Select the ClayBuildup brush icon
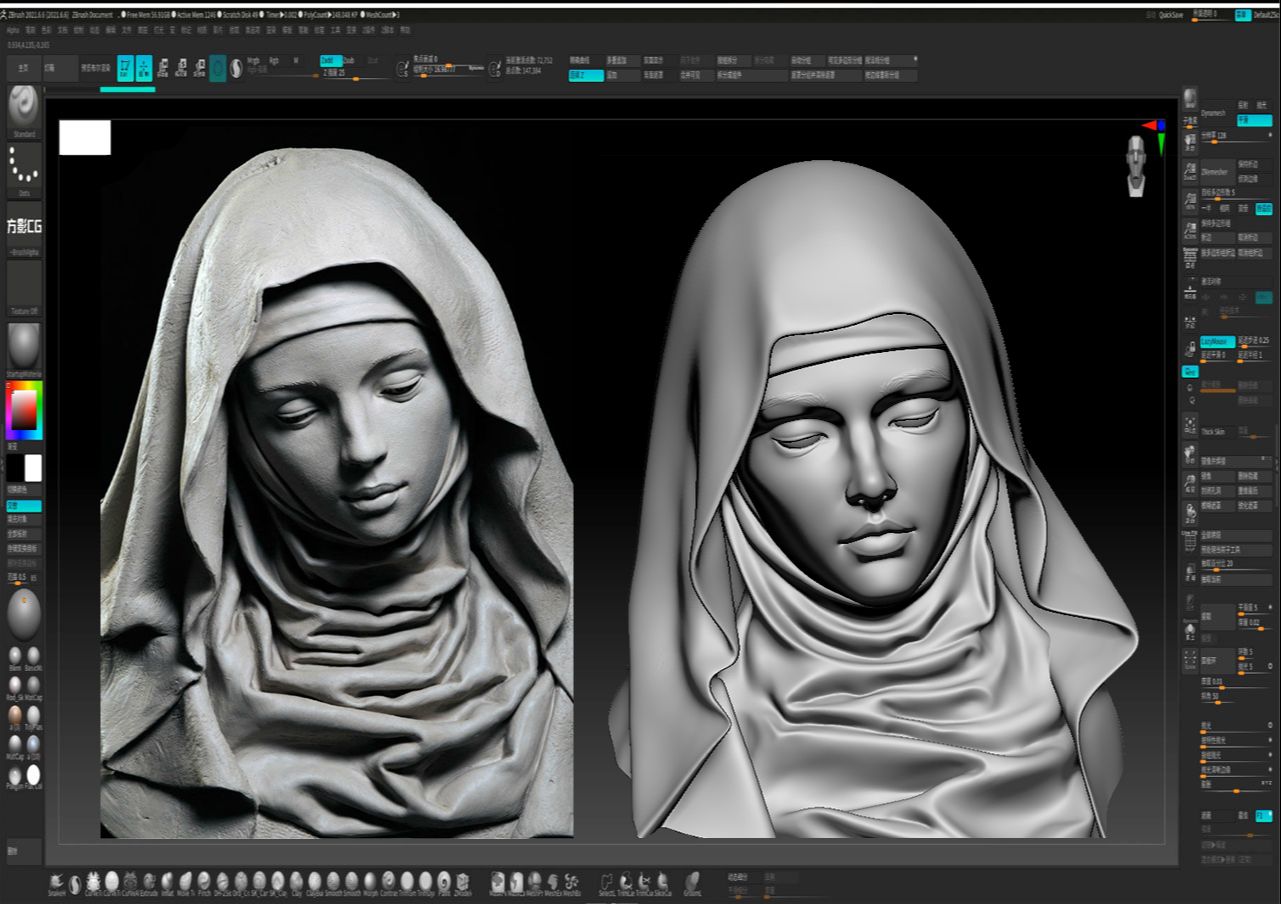Image resolution: width=1281 pixels, height=904 pixels. (x=314, y=882)
